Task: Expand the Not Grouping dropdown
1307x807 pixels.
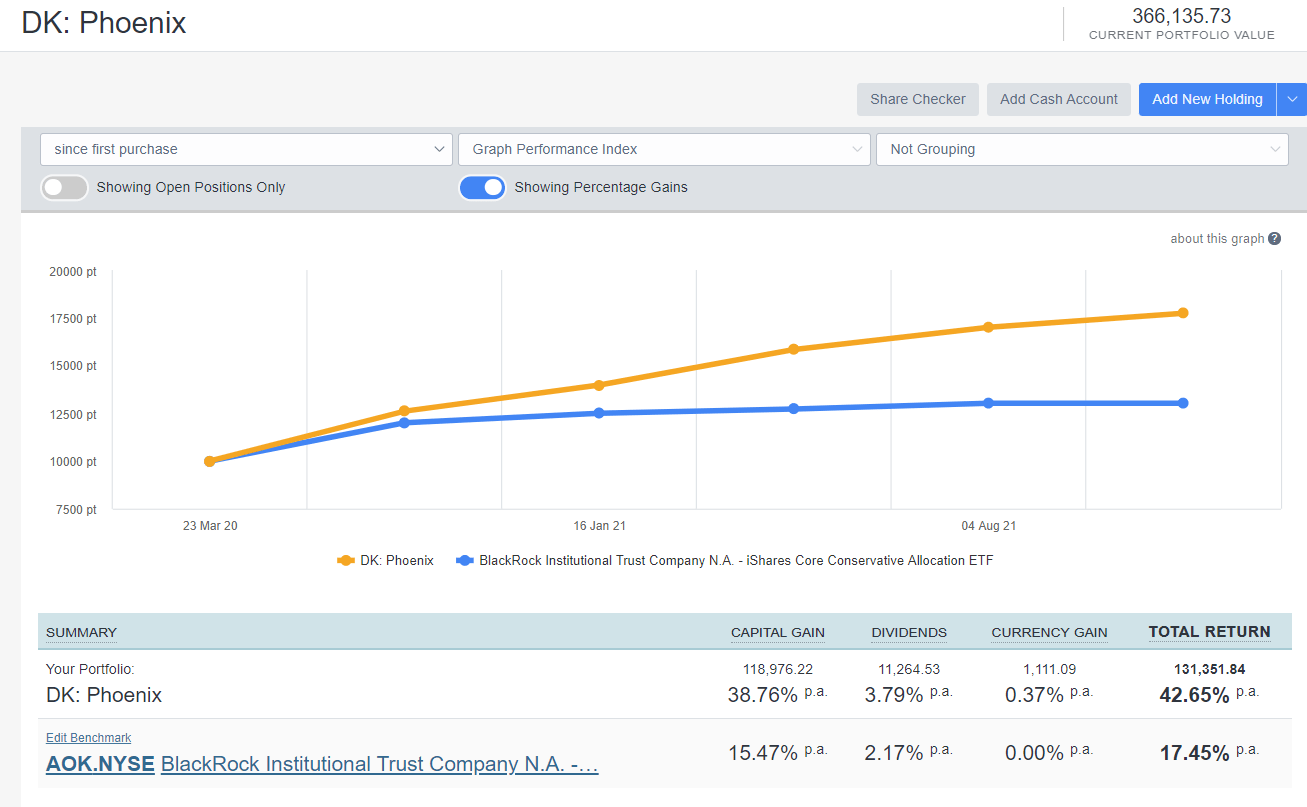Action: pos(1082,149)
